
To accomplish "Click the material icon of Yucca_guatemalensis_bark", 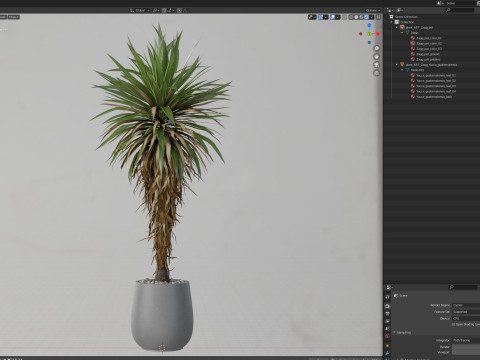I will point(413,97).
